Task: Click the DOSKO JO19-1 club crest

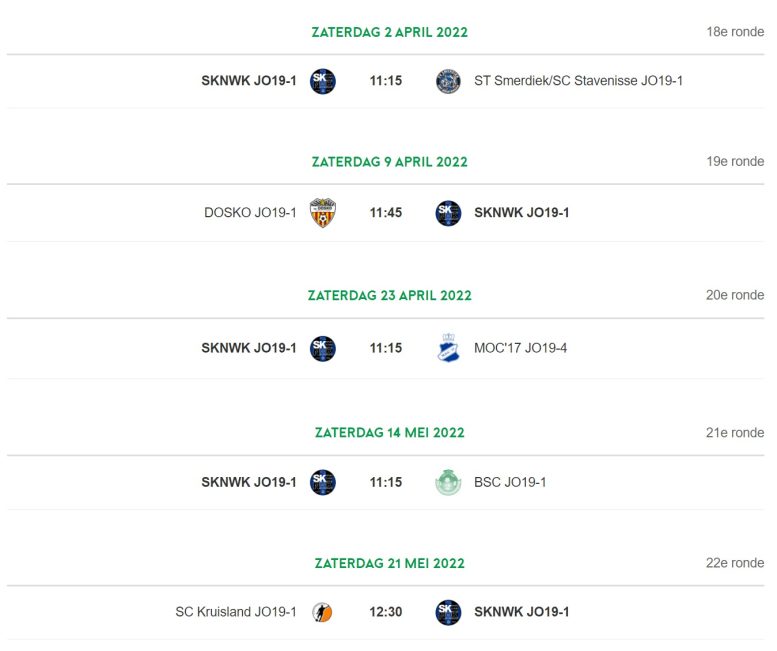Action: 323,213
